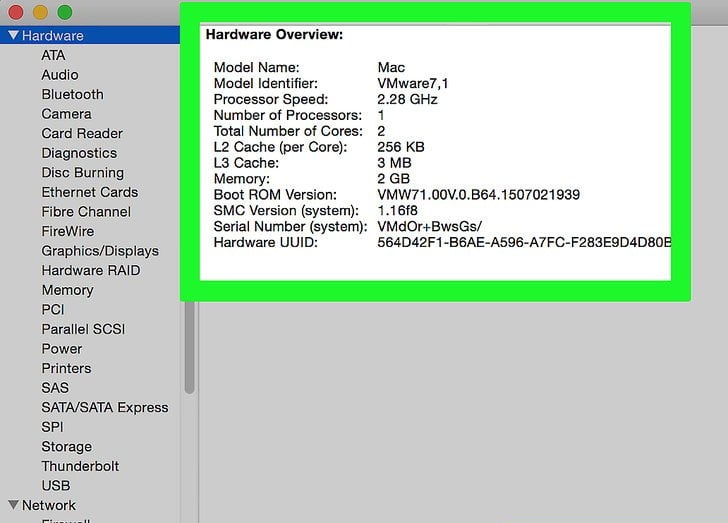
Task: Click the SMC Version value 1.16f8
Action: coord(397,210)
